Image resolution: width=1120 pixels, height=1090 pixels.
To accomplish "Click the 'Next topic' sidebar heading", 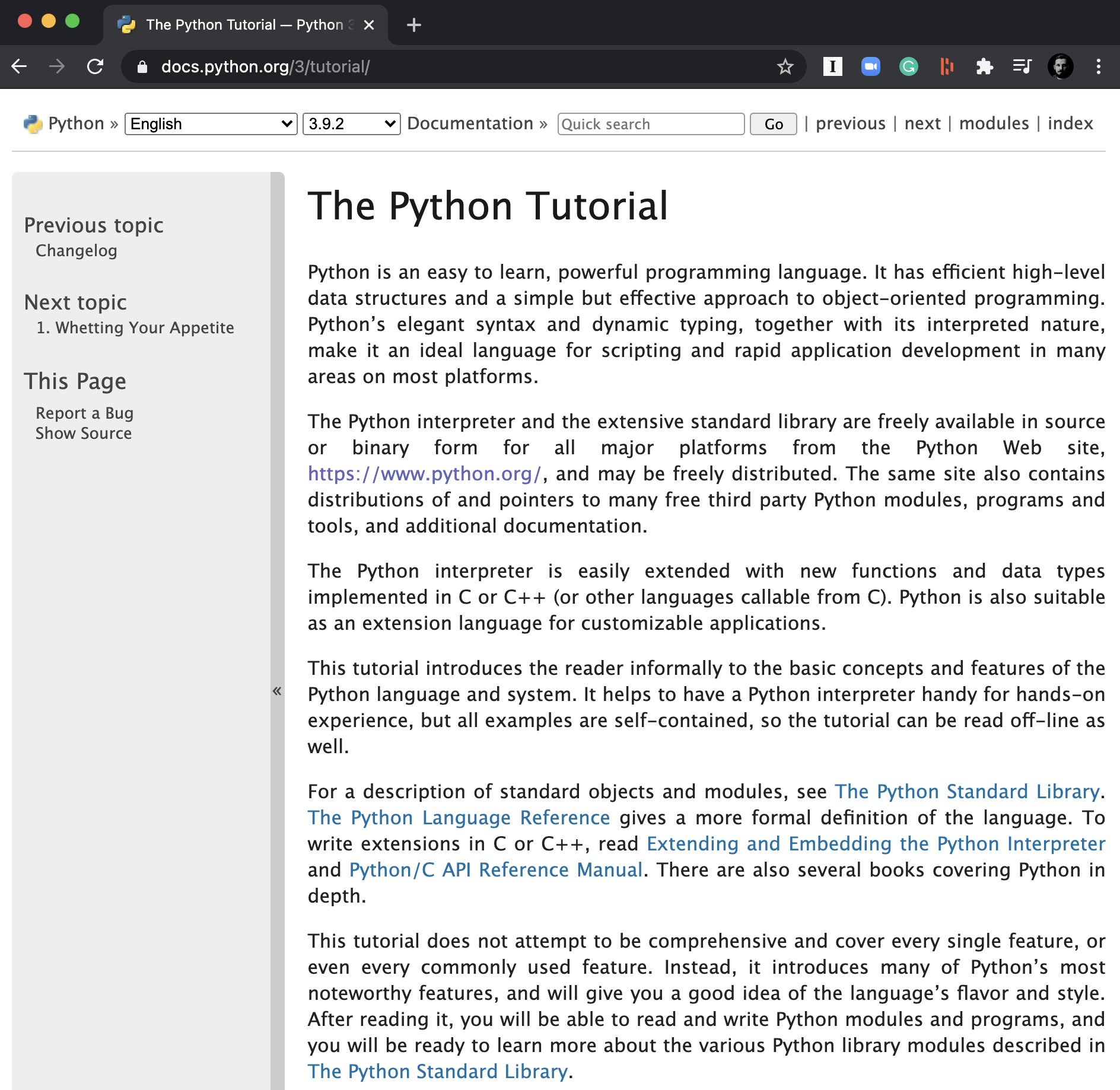I will coord(75,302).
